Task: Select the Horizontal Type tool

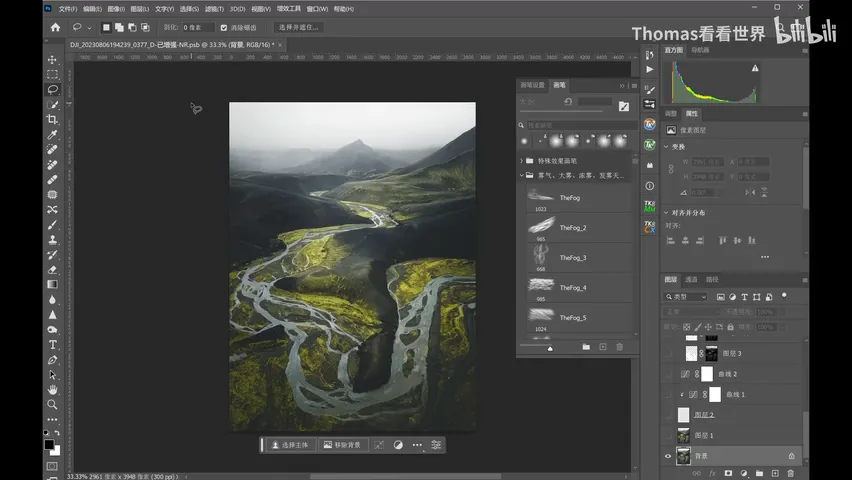Action: [52, 345]
